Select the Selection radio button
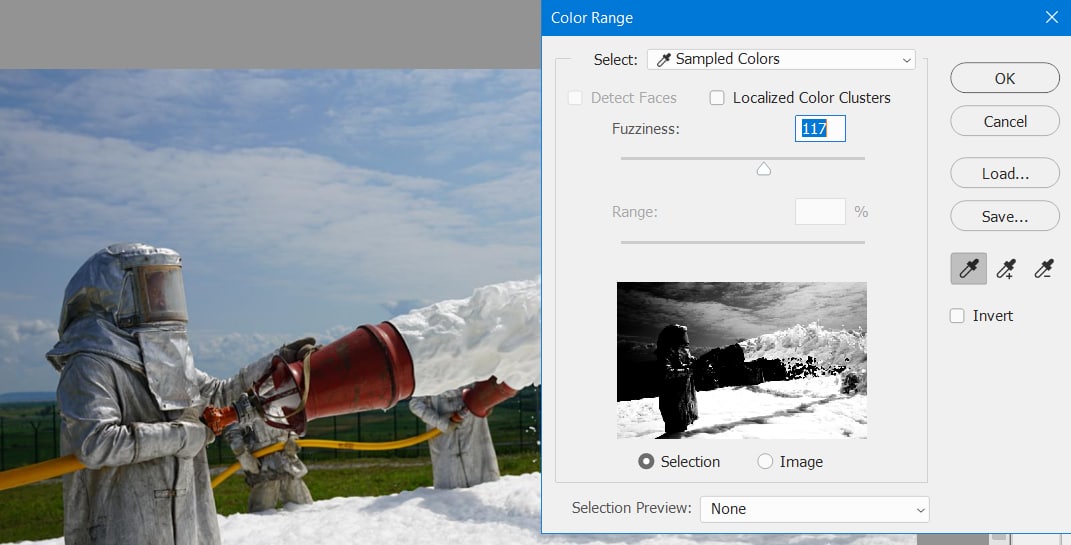This screenshot has height=545, width=1071. tap(645, 462)
